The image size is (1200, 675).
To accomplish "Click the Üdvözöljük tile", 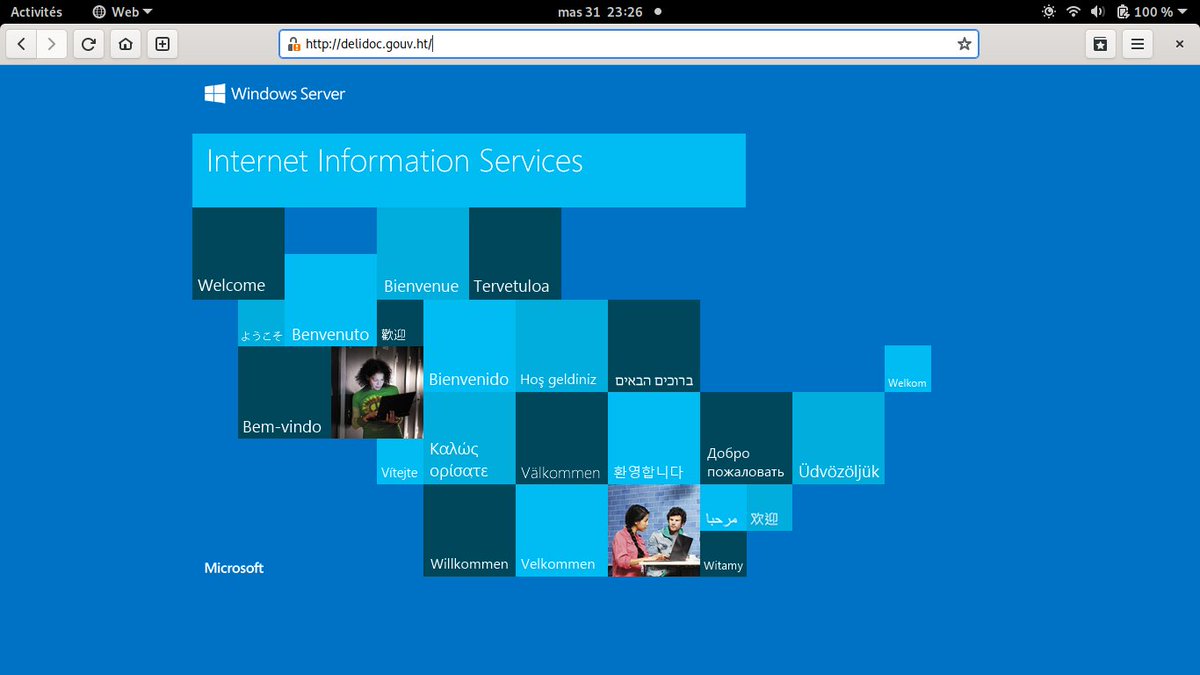I will point(838,438).
